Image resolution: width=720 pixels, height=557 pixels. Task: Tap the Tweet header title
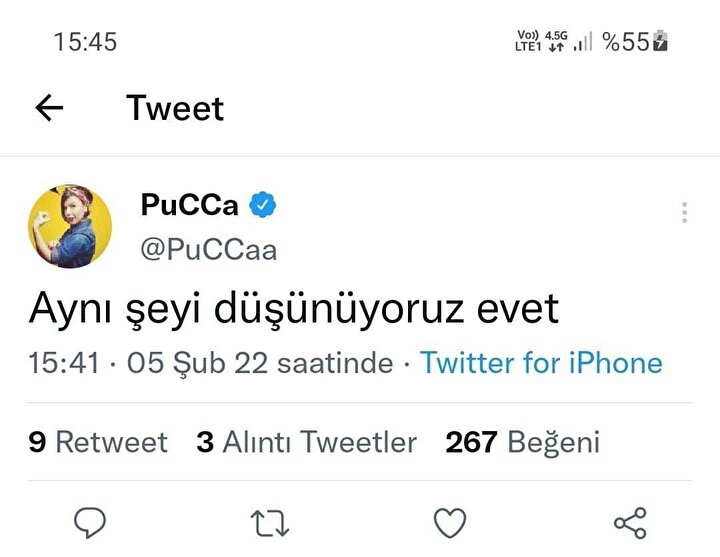pyautogui.click(x=175, y=108)
